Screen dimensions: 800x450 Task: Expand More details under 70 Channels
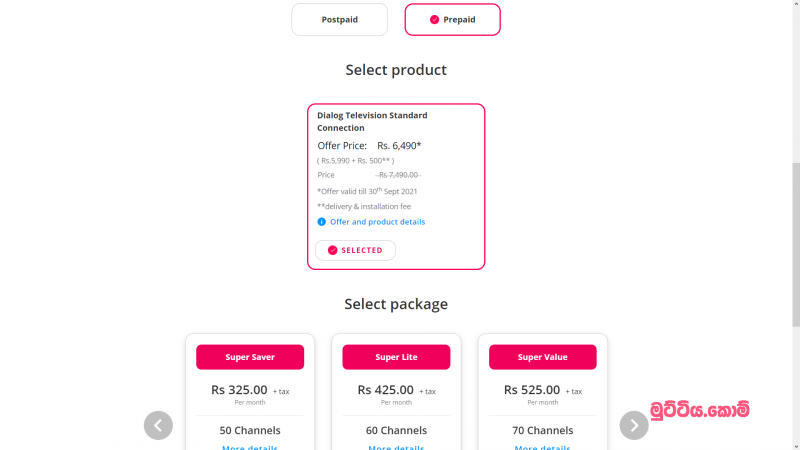(542, 447)
